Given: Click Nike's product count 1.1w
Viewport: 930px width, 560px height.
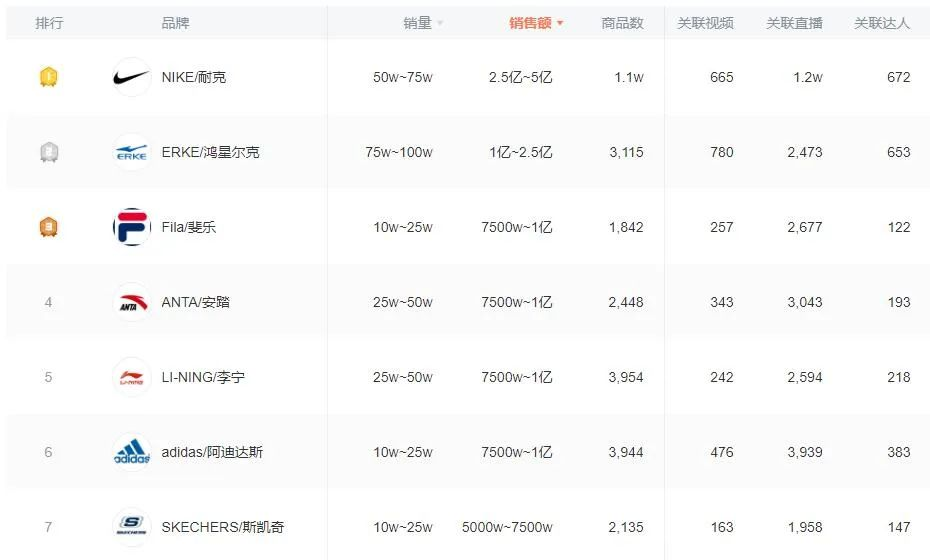Looking at the screenshot, I should tap(629, 77).
